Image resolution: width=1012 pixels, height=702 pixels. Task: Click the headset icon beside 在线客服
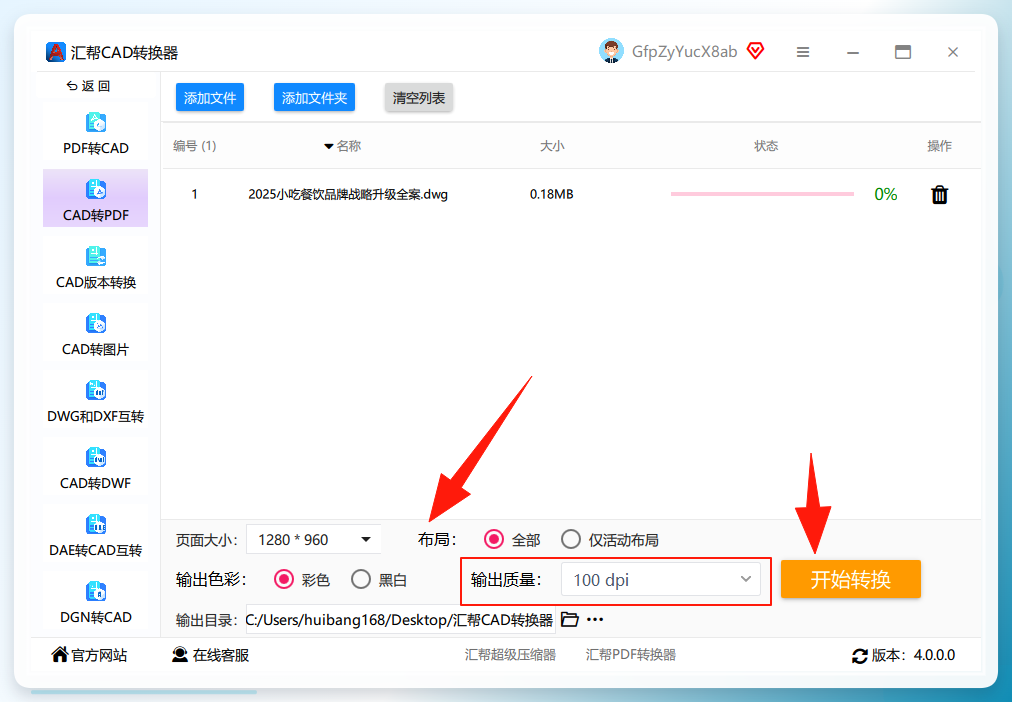pyautogui.click(x=179, y=655)
